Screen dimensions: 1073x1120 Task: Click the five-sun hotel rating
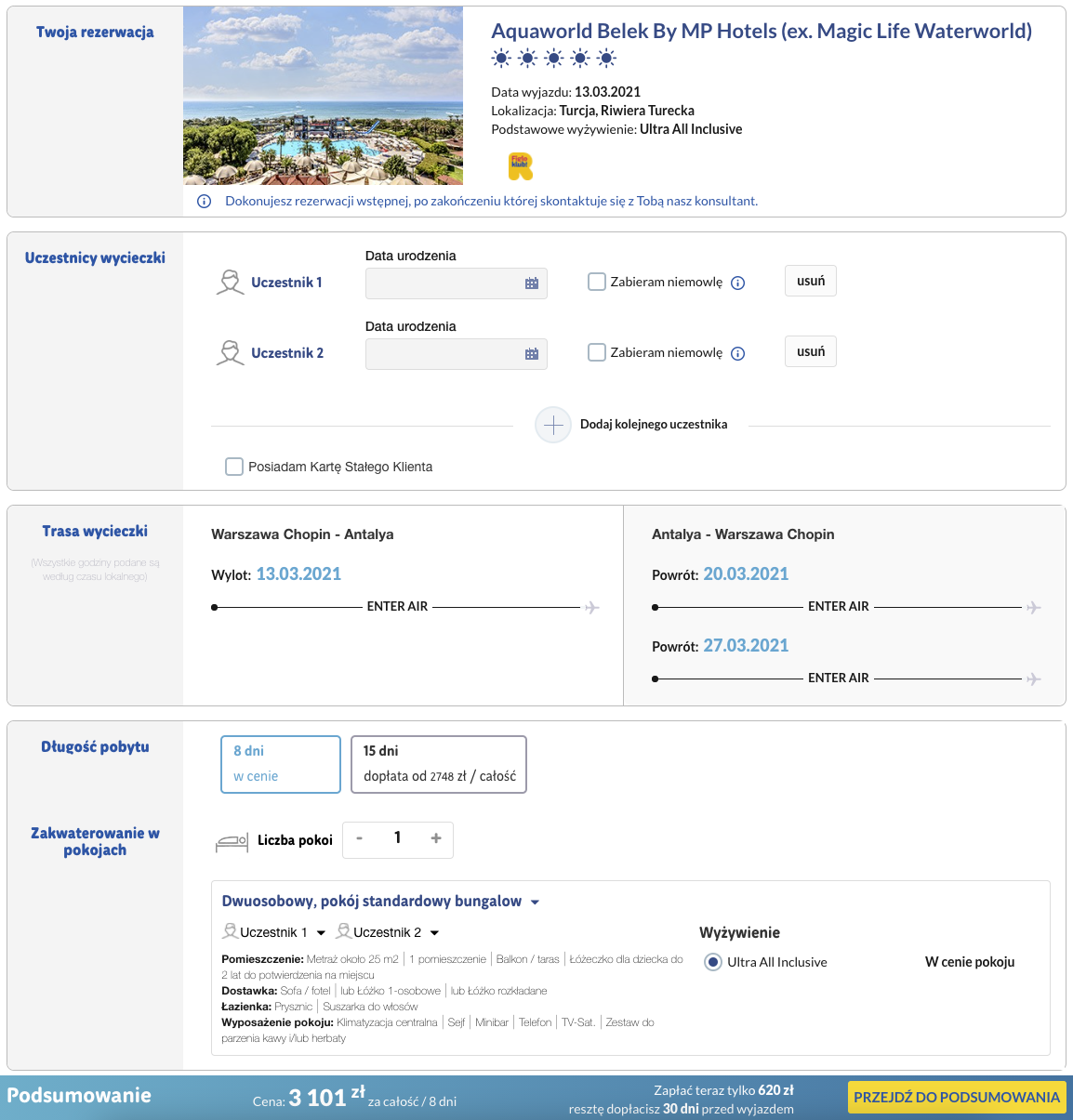(x=554, y=59)
